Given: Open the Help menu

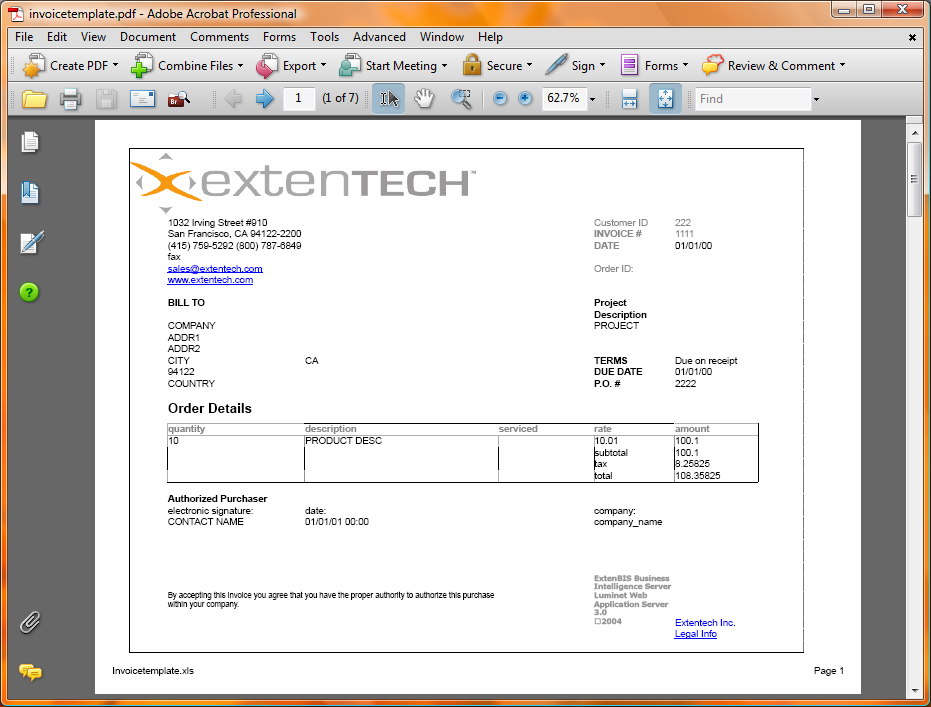Looking at the screenshot, I should pyautogui.click(x=490, y=37).
